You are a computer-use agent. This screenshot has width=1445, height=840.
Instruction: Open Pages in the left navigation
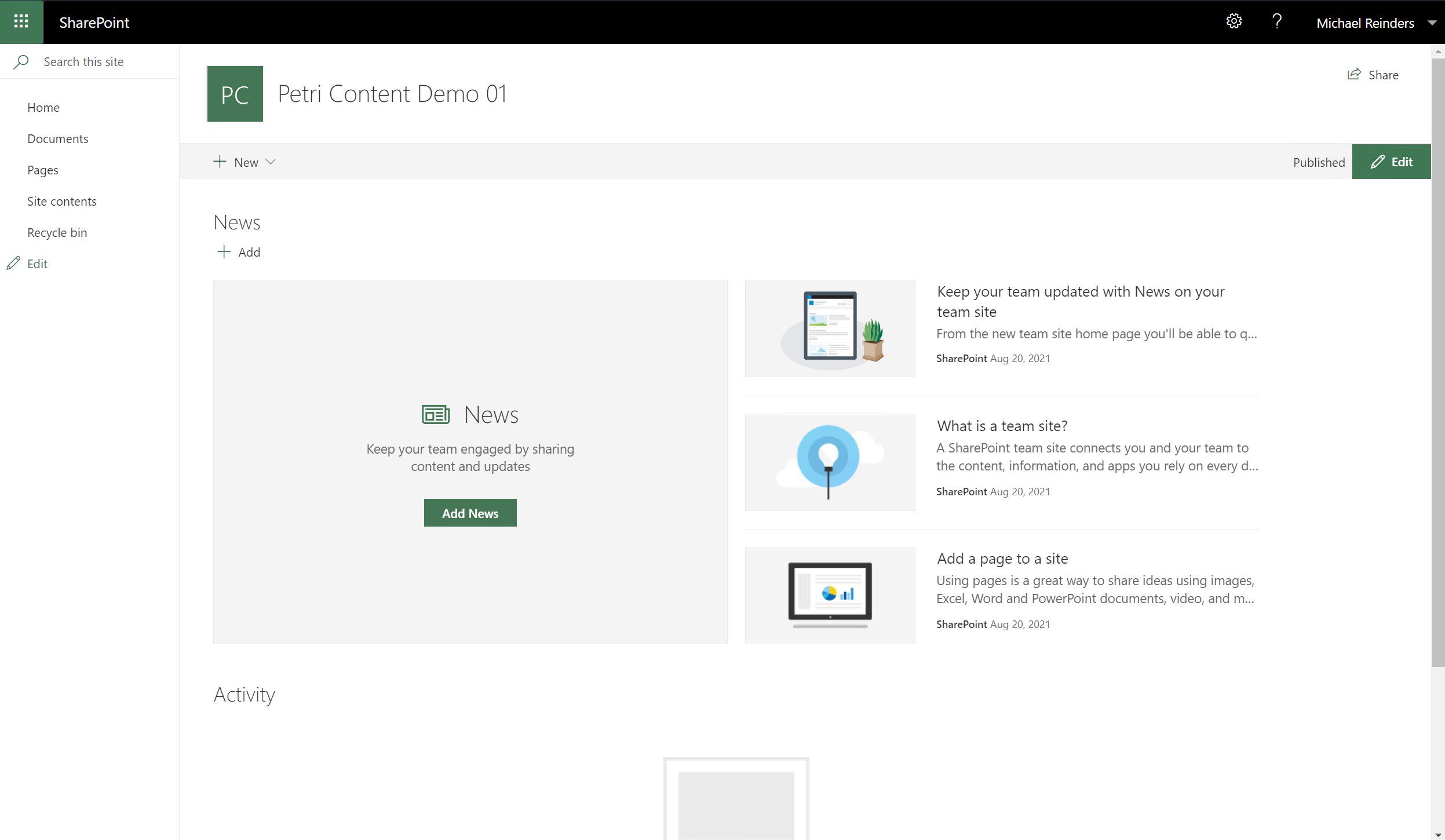click(x=43, y=170)
